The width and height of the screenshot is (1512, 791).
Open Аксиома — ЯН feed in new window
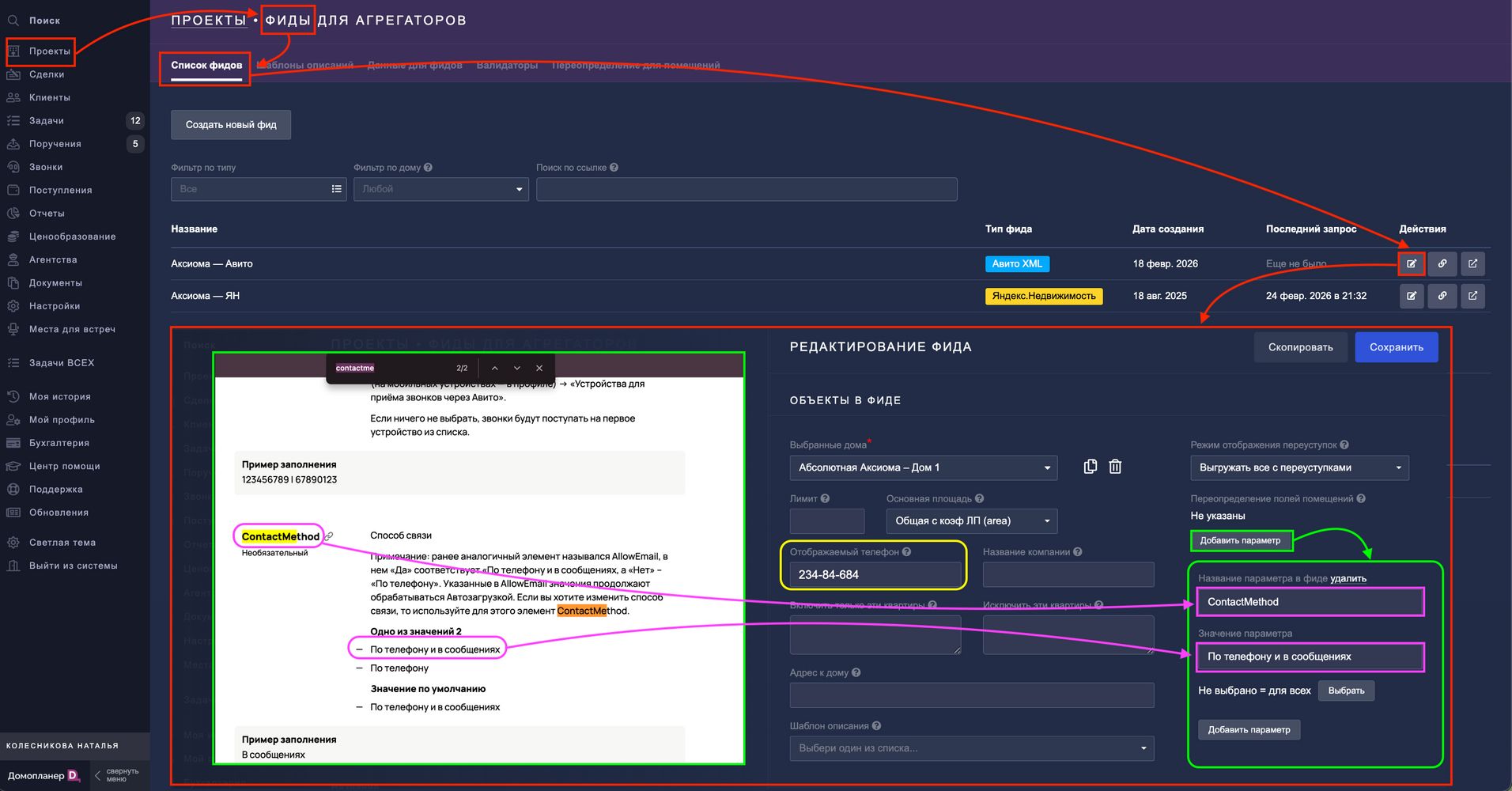click(x=1472, y=296)
